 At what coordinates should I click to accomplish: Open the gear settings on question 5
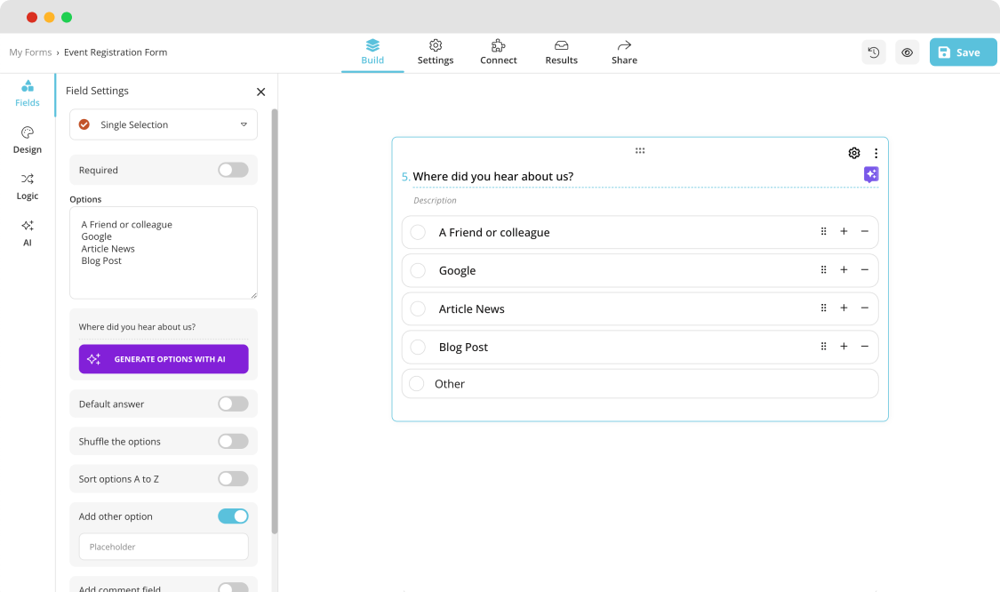click(853, 152)
